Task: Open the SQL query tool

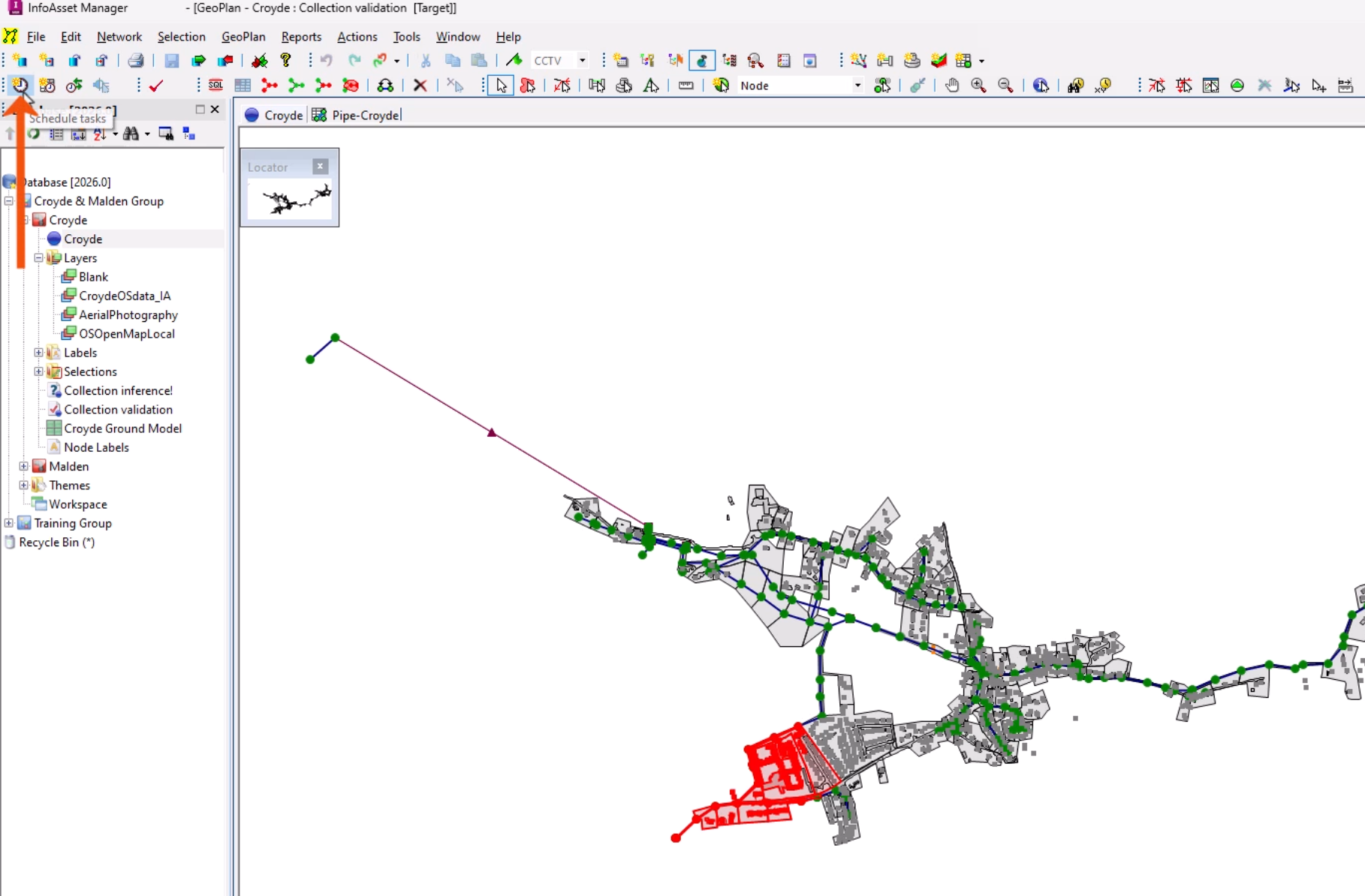Action: [x=215, y=86]
